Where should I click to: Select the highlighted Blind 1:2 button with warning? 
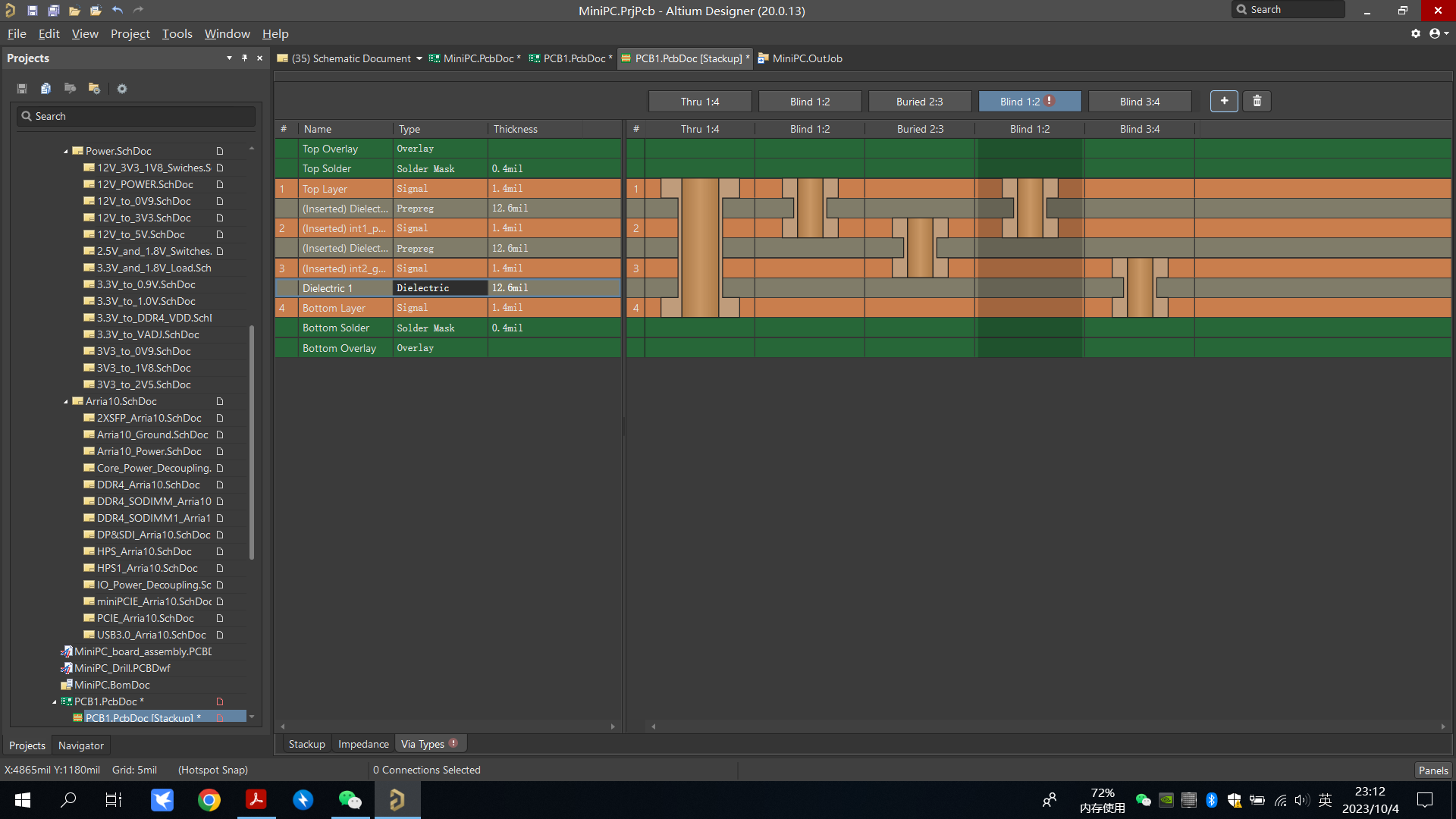tap(1030, 102)
